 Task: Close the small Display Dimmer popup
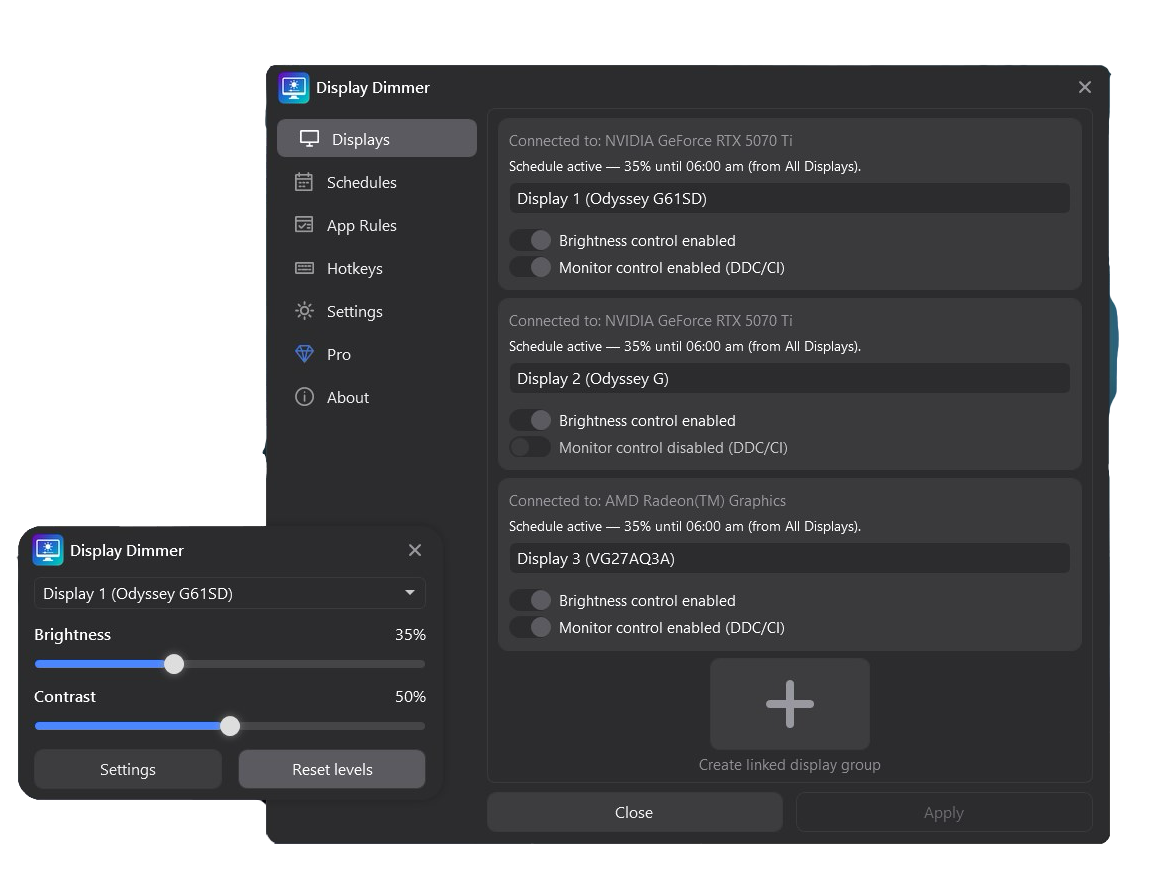(415, 550)
